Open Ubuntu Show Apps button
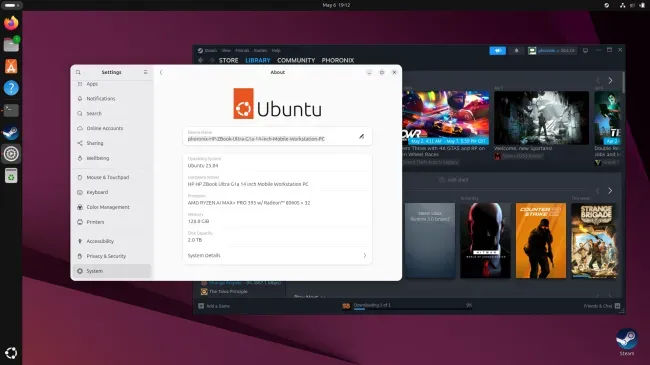The height and width of the screenshot is (365, 650). [x=11, y=353]
